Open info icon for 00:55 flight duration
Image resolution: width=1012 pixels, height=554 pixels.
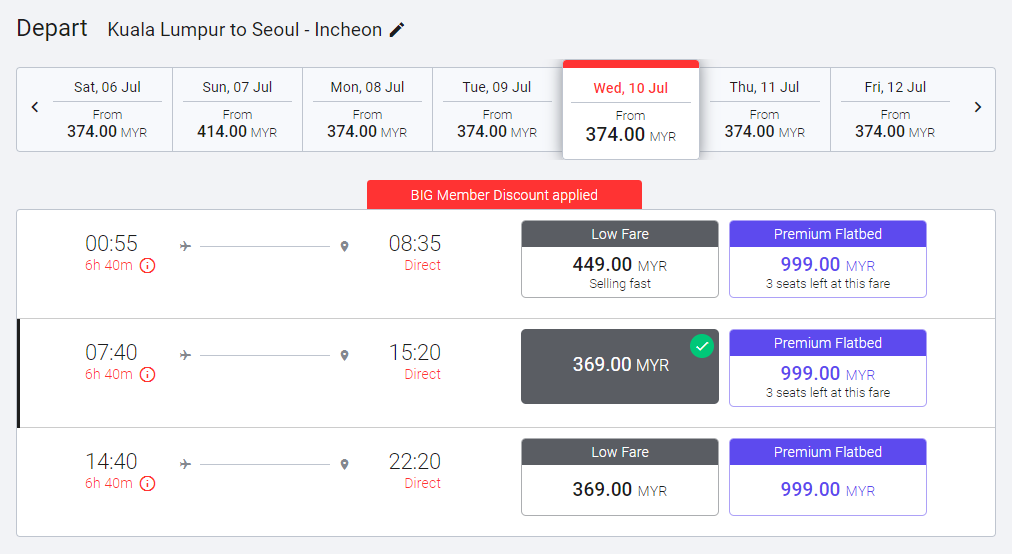pyautogui.click(x=147, y=266)
